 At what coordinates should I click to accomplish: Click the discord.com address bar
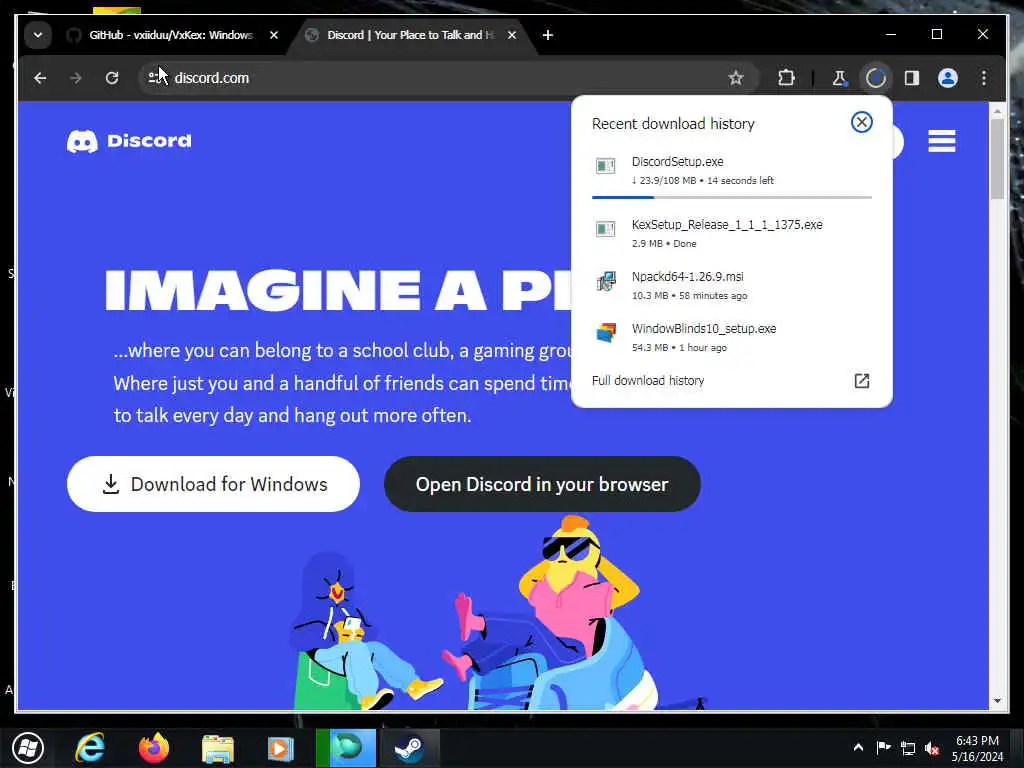(x=449, y=78)
